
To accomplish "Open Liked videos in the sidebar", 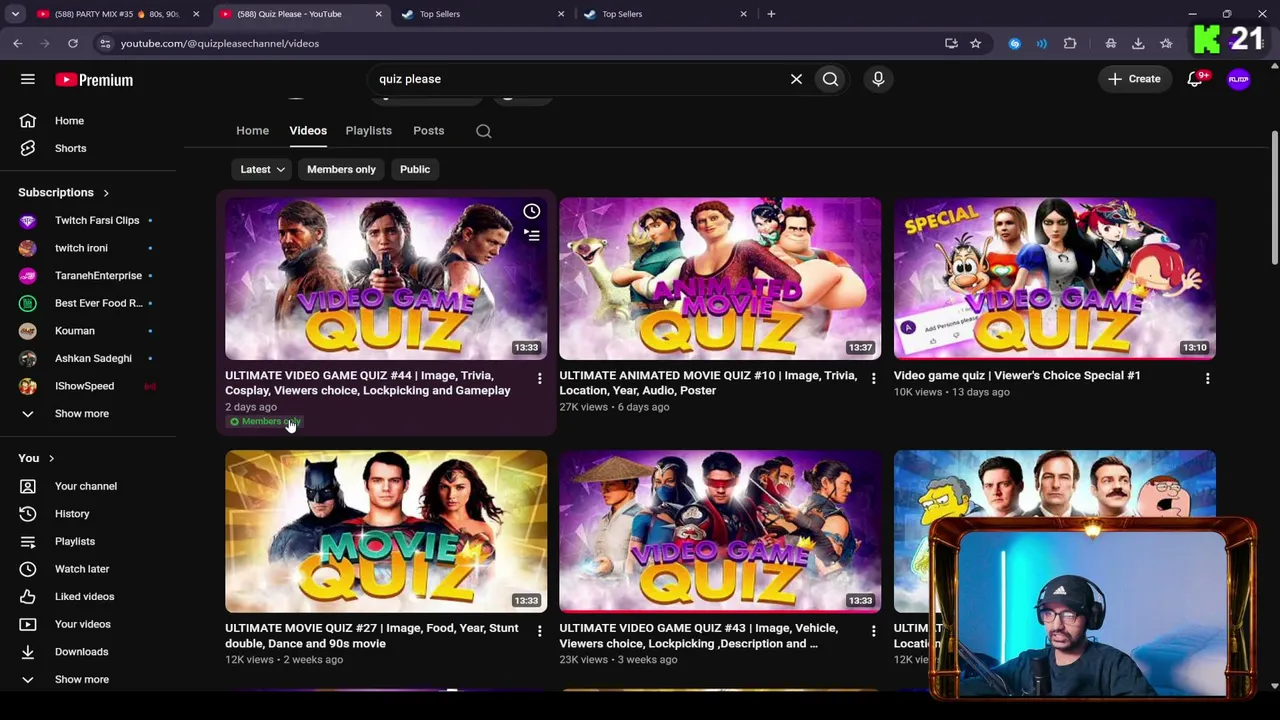I will click(x=88, y=597).
